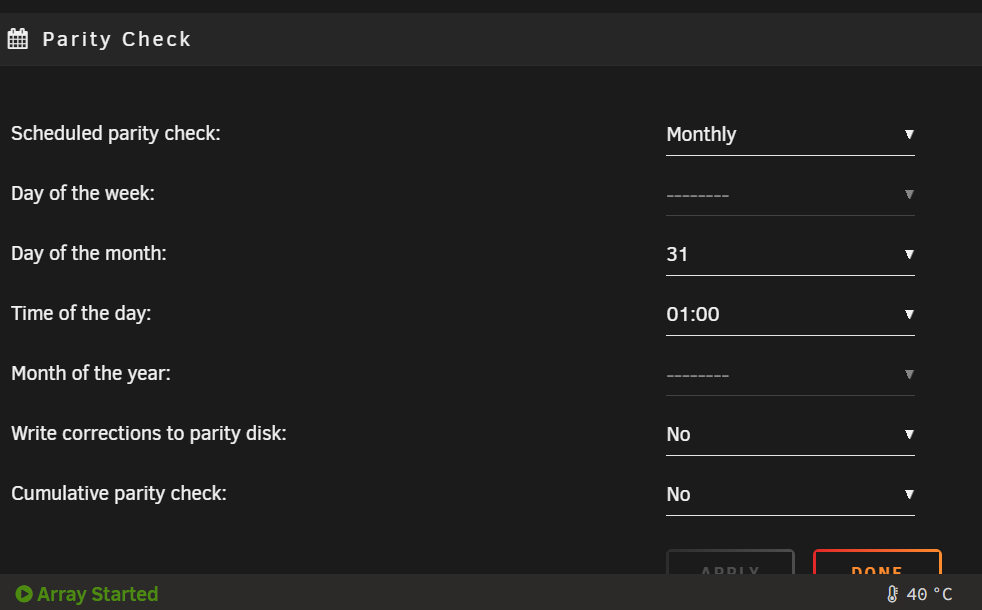Click the Array Started status text

(x=98, y=594)
